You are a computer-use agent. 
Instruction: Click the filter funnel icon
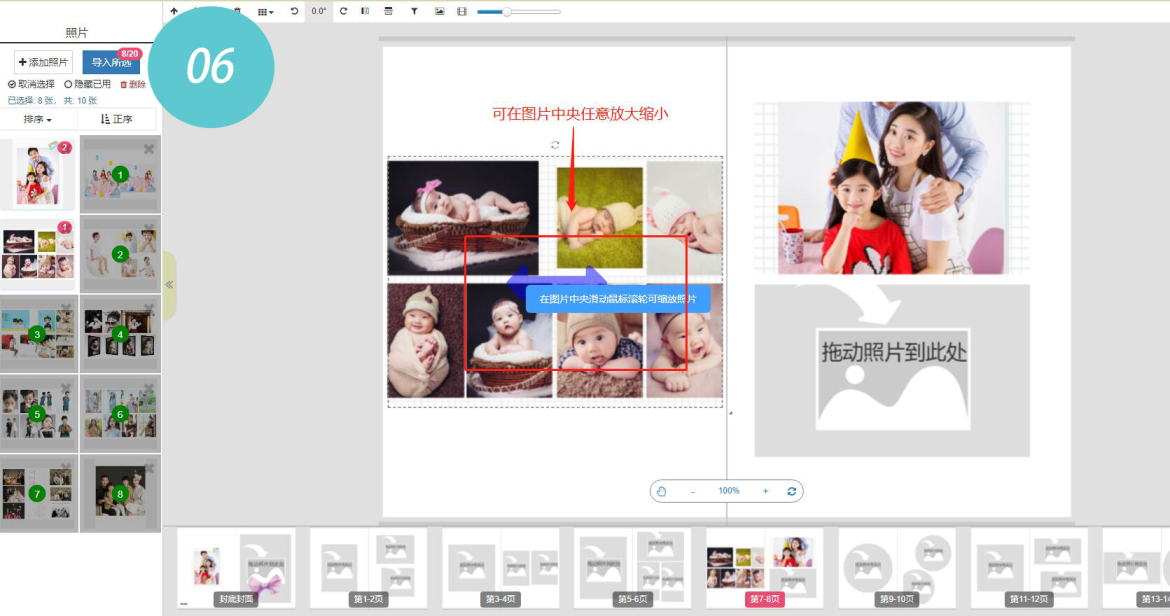pyautogui.click(x=414, y=11)
